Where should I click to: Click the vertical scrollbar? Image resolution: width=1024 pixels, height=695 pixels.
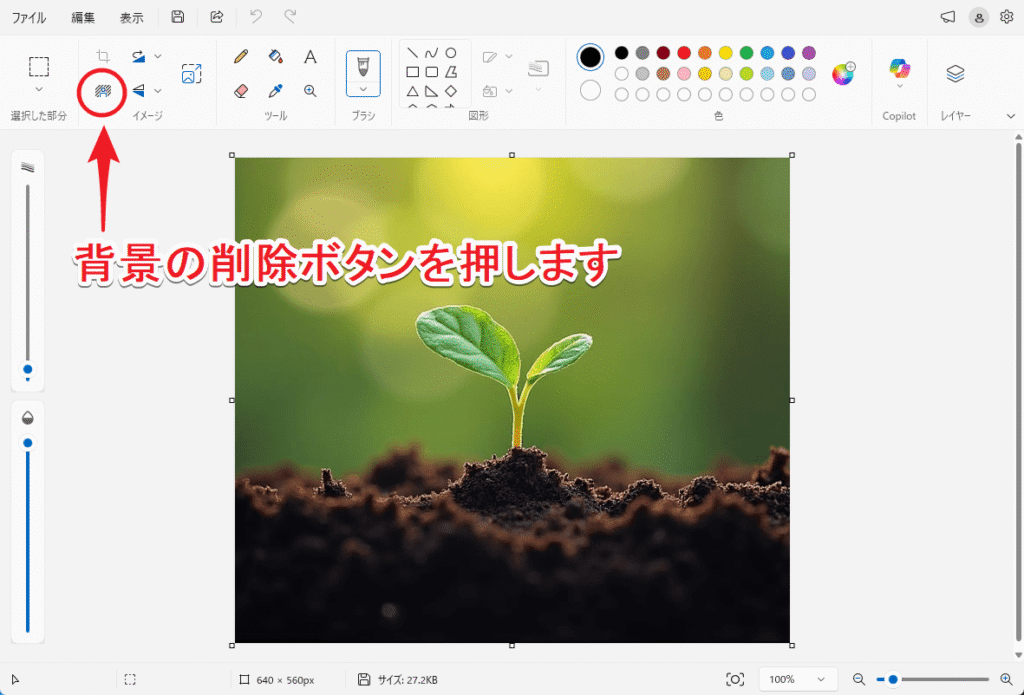point(1018,392)
